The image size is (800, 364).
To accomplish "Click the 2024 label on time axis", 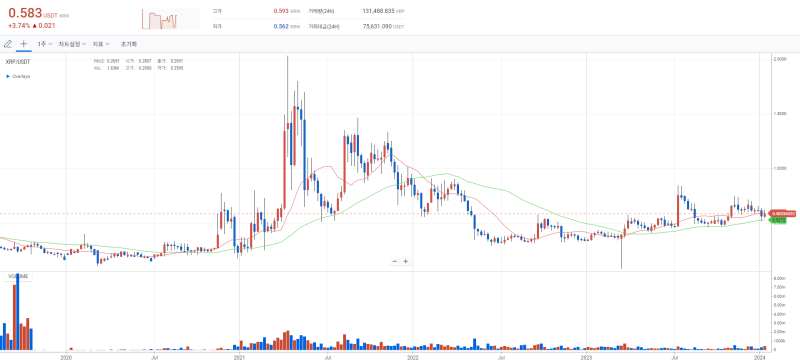I will [x=760, y=359].
